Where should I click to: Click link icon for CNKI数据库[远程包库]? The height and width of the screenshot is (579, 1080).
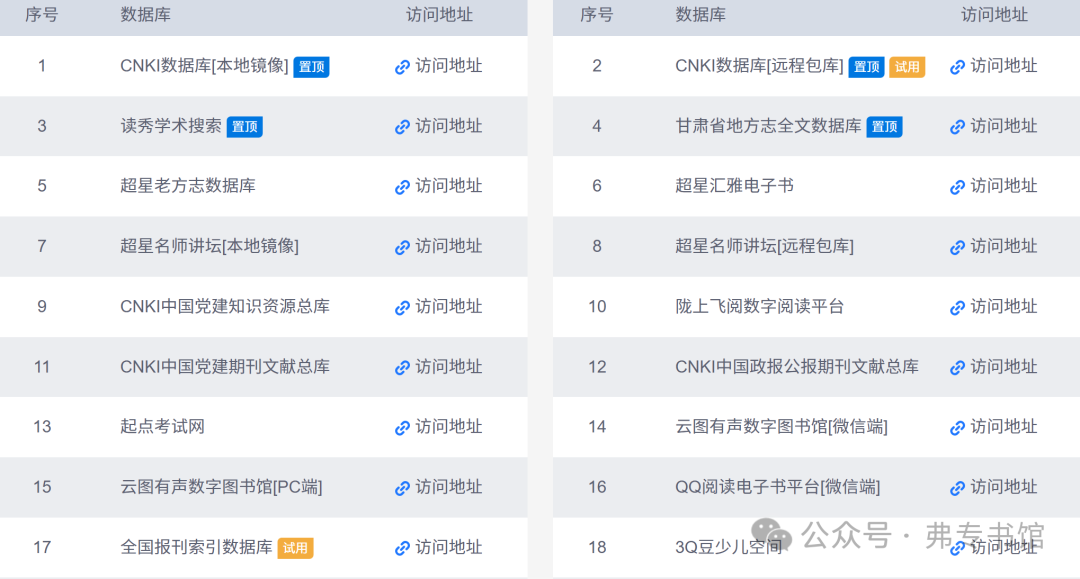click(957, 67)
